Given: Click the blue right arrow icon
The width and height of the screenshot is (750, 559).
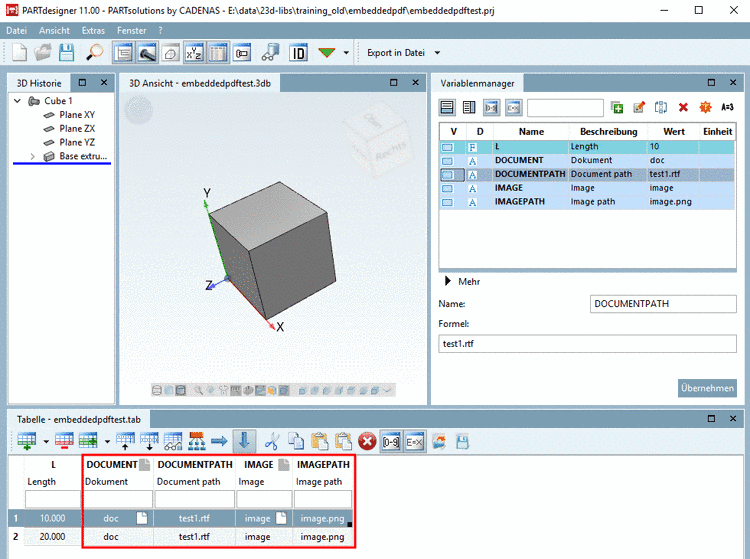Looking at the screenshot, I should click(220, 441).
